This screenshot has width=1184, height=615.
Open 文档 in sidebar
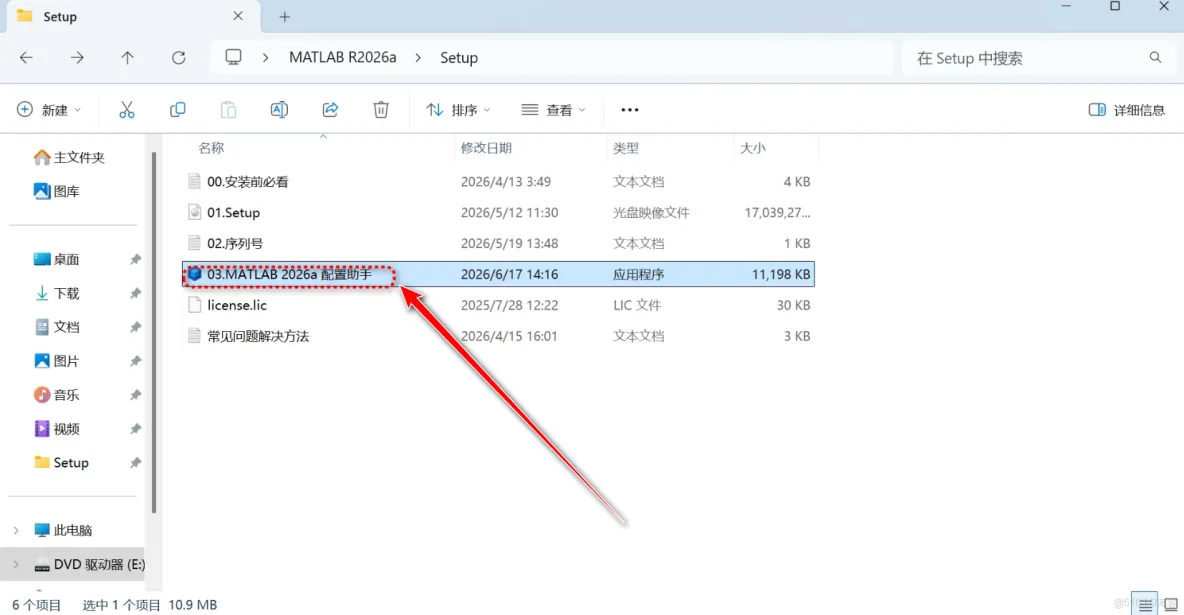[x=57, y=327]
